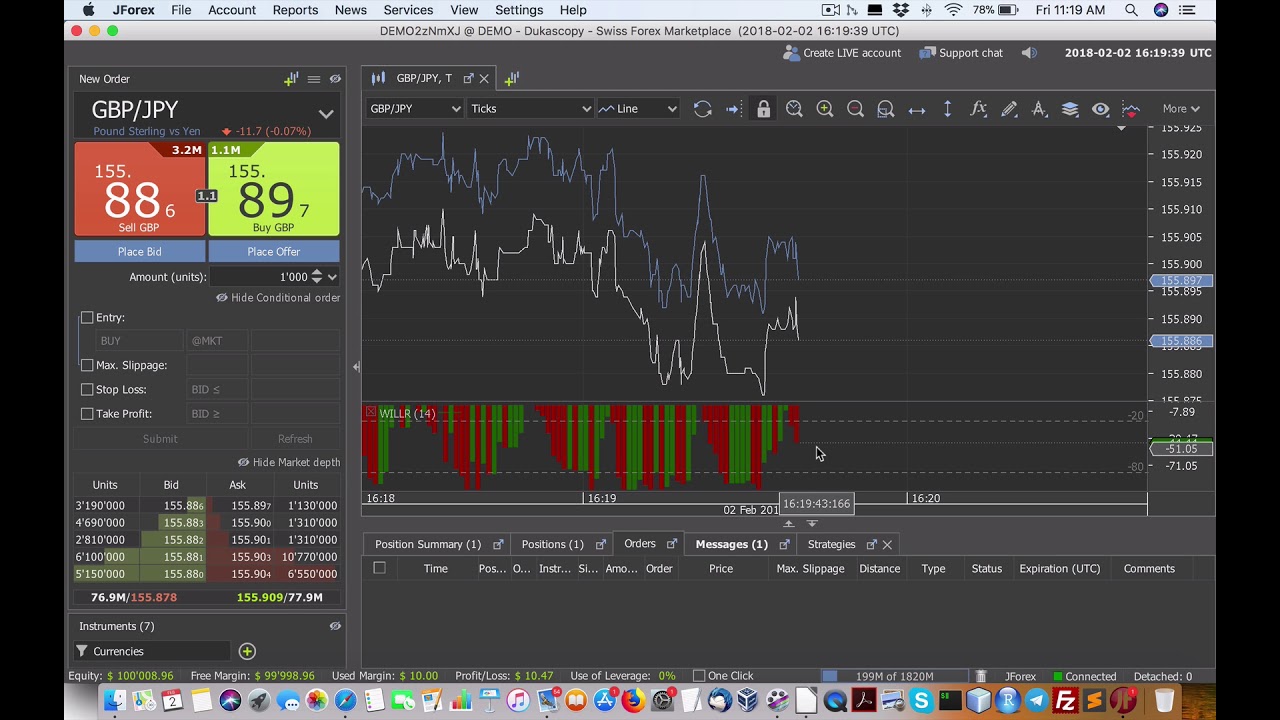The height and width of the screenshot is (720, 1280).
Task: Open the New Order panel menu icon
Action: tap(314, 79)
